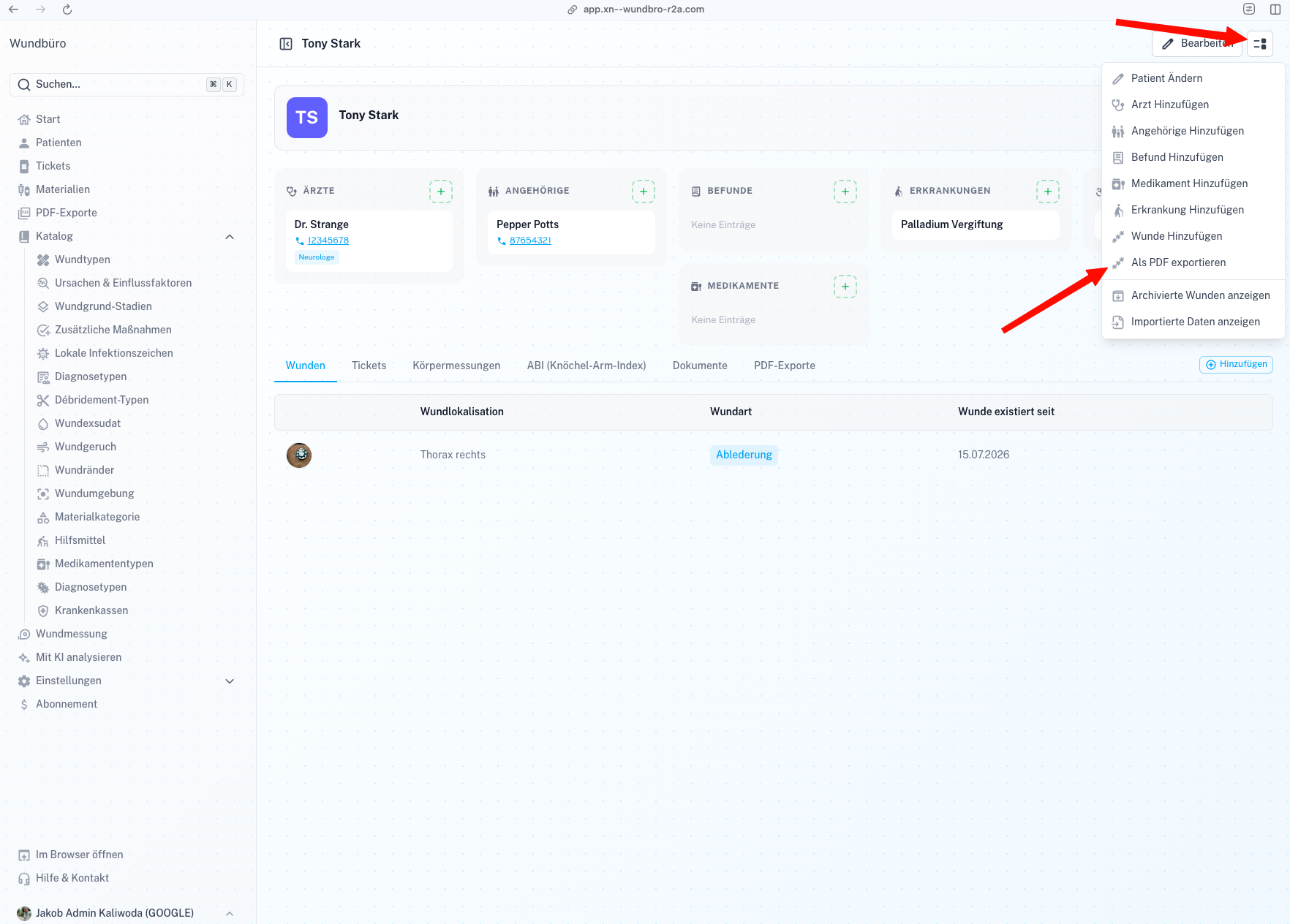Switch to the Dokumente tab
The image size is (1290, 924).
click(x=700, y=366)
